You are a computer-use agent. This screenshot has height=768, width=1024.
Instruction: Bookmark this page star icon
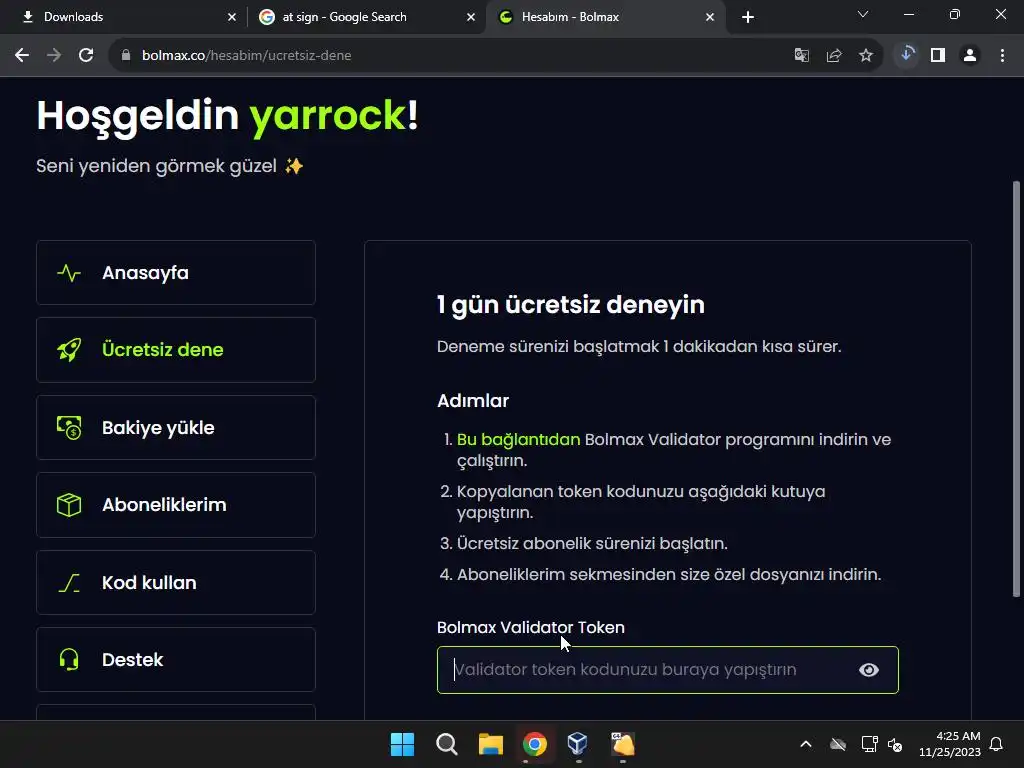(866, 56)
